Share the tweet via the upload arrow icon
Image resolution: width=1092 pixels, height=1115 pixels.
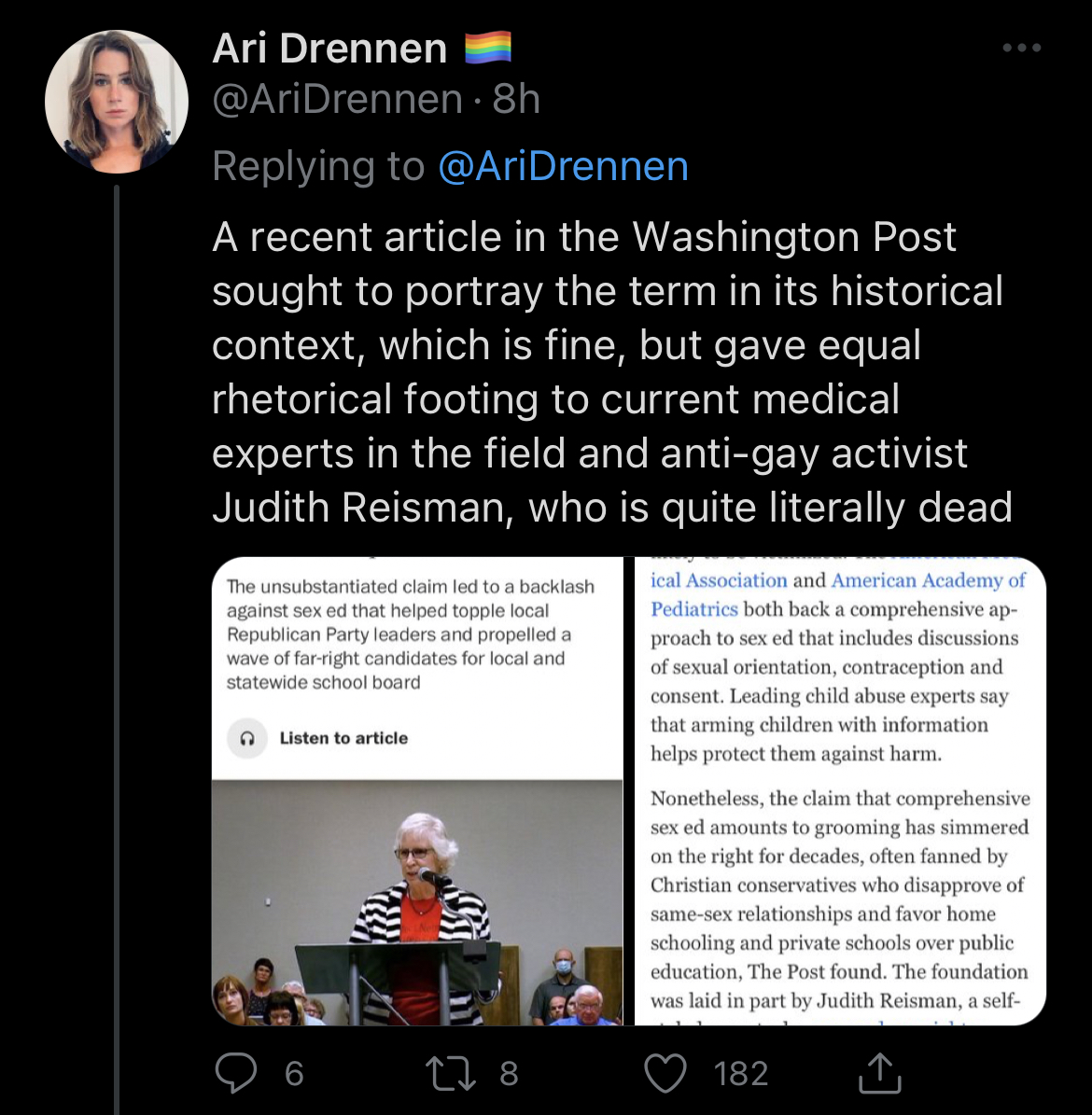pyautogui.click(x=880, y=1072)
